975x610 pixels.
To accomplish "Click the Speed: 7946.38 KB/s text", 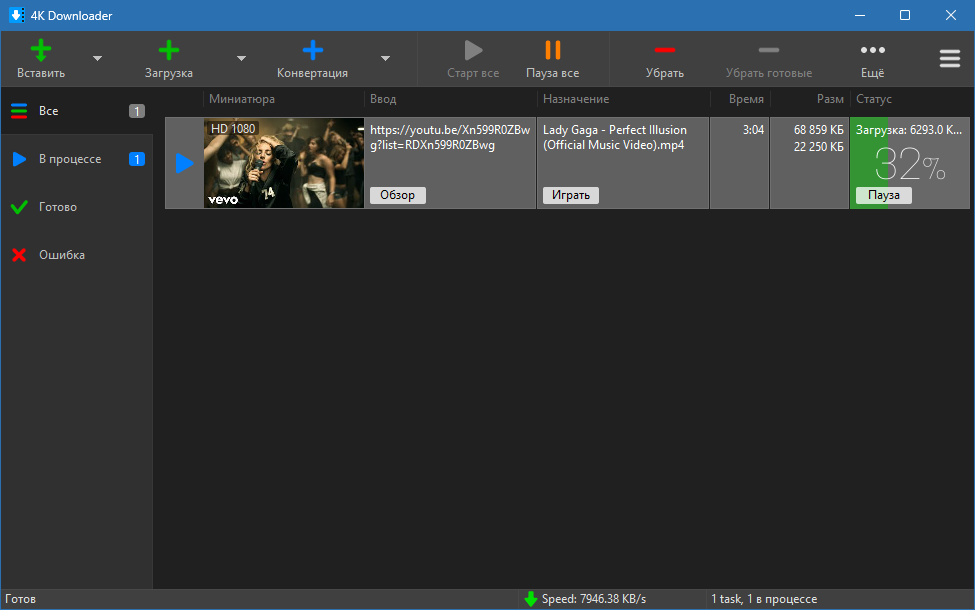I will pos(594,599).
